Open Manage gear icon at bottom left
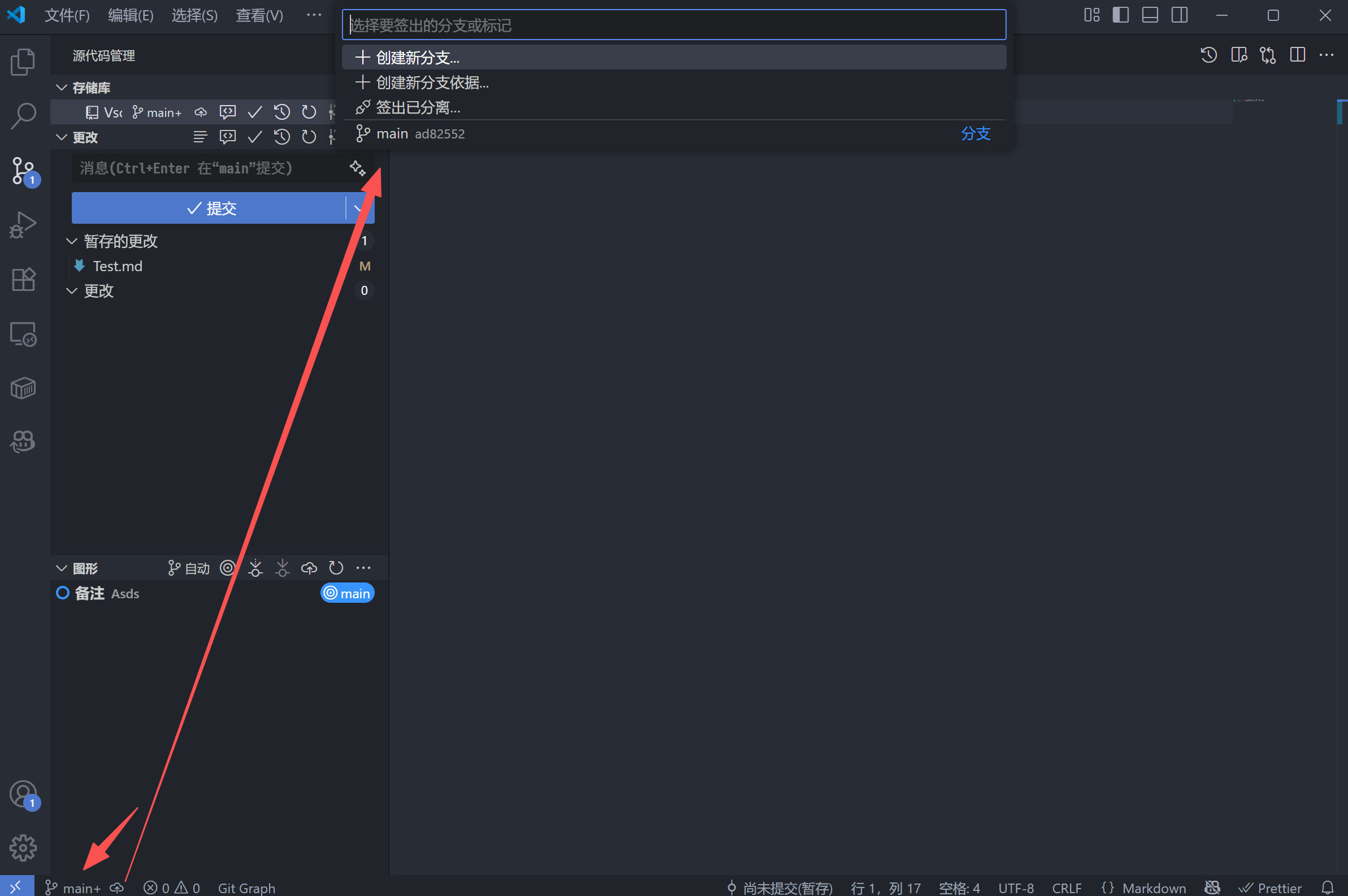 tap(23, 847)
